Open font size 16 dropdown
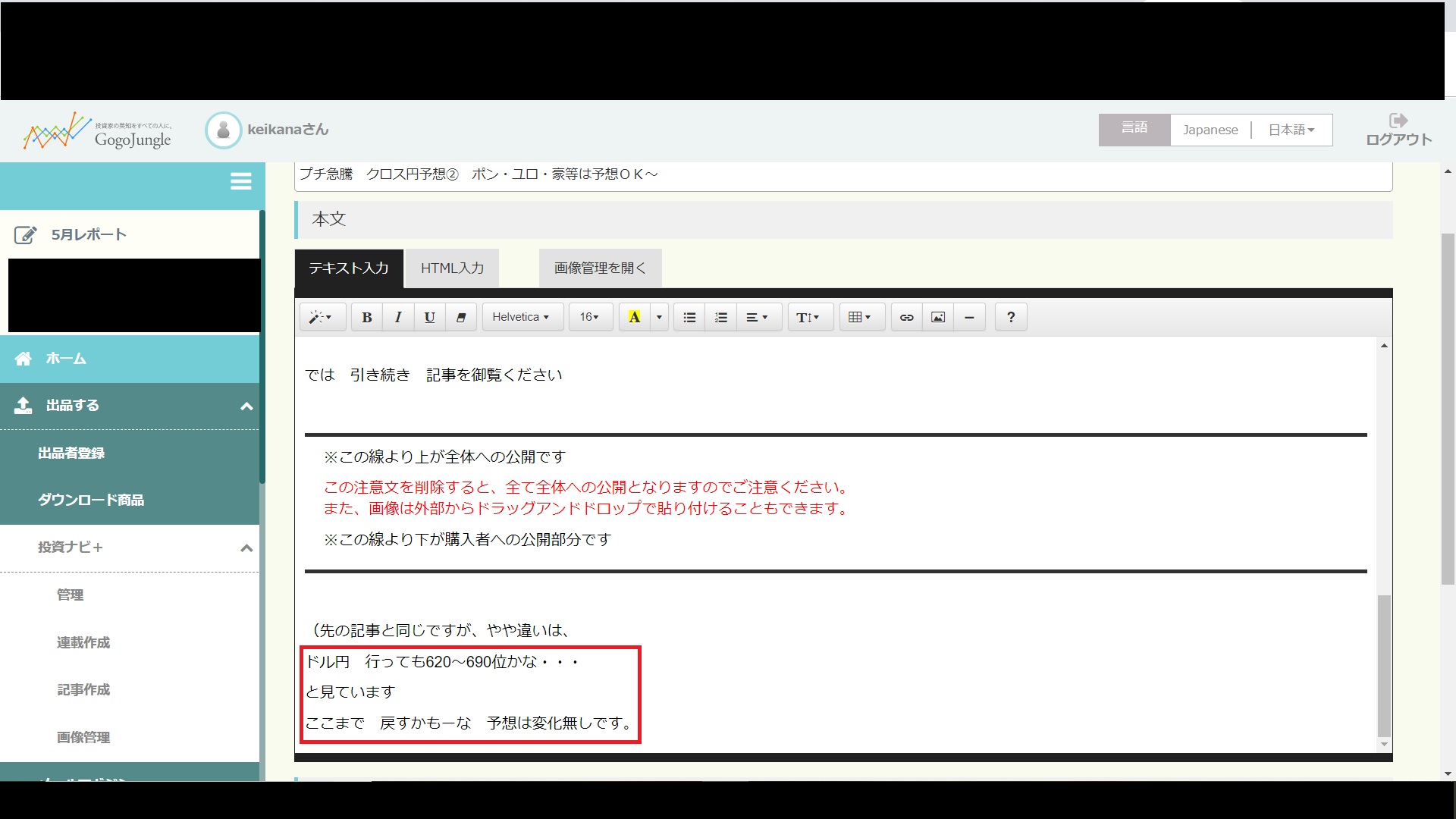 point(589,317)
